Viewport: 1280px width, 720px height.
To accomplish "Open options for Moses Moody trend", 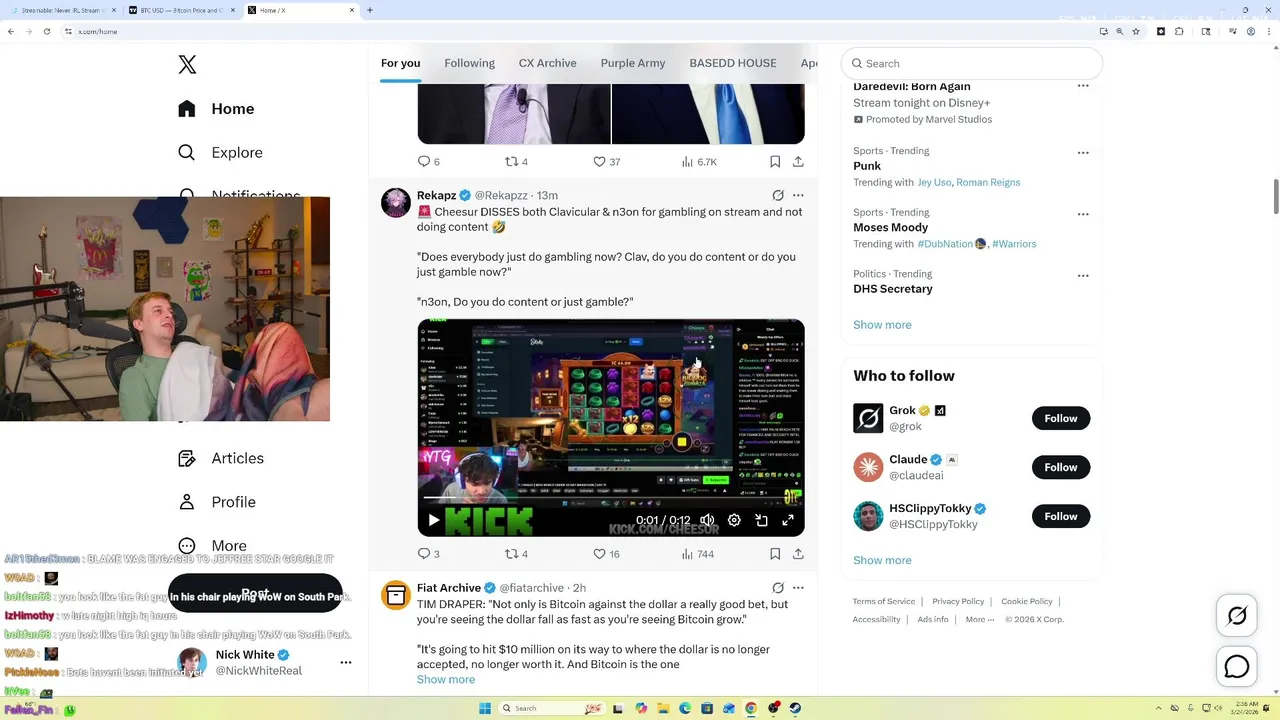I will coord(1083,214).
